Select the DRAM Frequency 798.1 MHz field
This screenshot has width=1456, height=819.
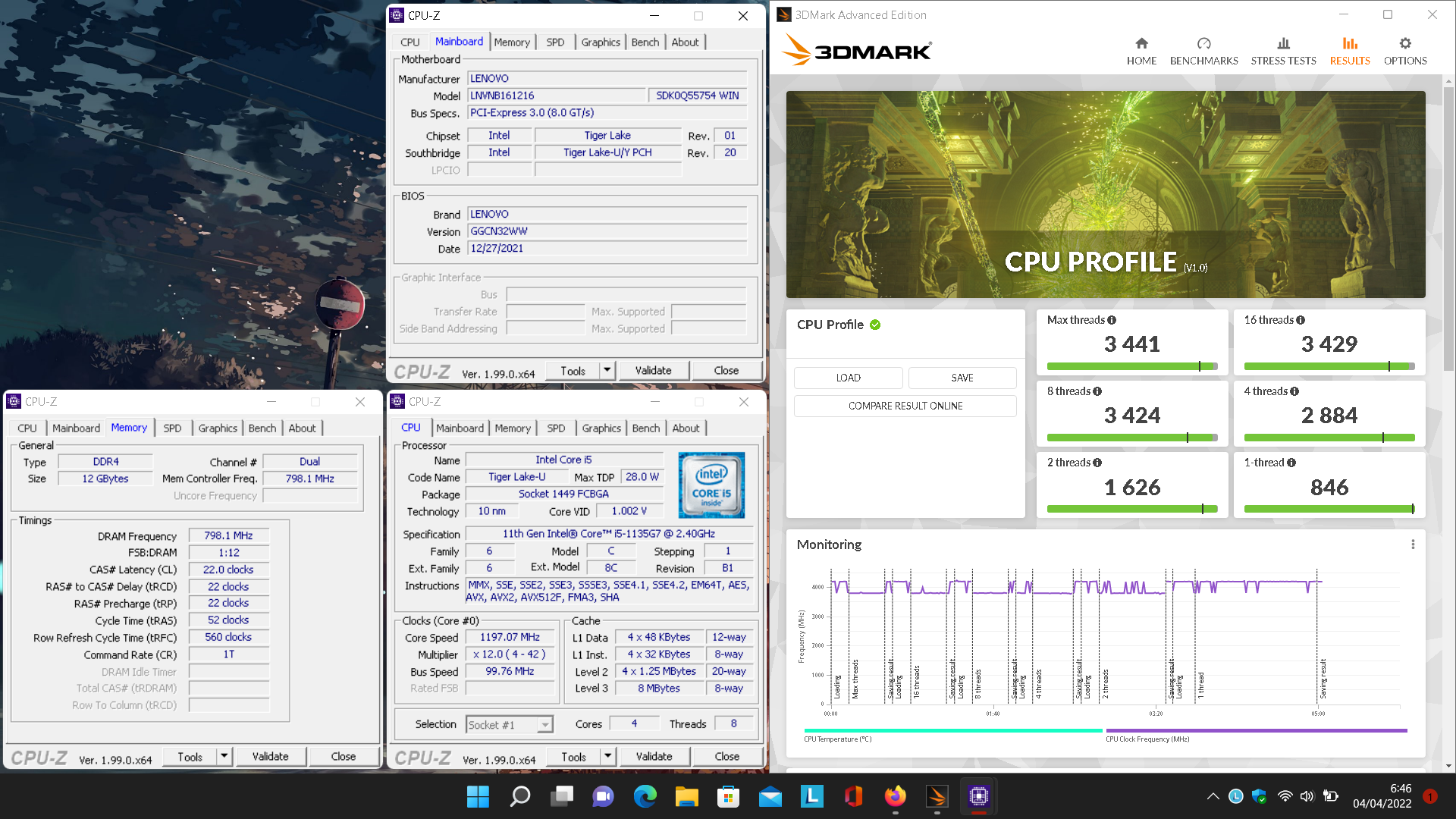tap(228, 535)
